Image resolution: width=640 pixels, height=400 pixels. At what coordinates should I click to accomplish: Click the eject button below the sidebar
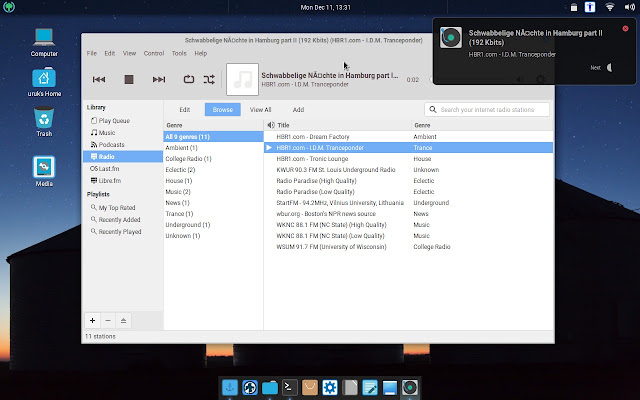click(x=123, y=320)
